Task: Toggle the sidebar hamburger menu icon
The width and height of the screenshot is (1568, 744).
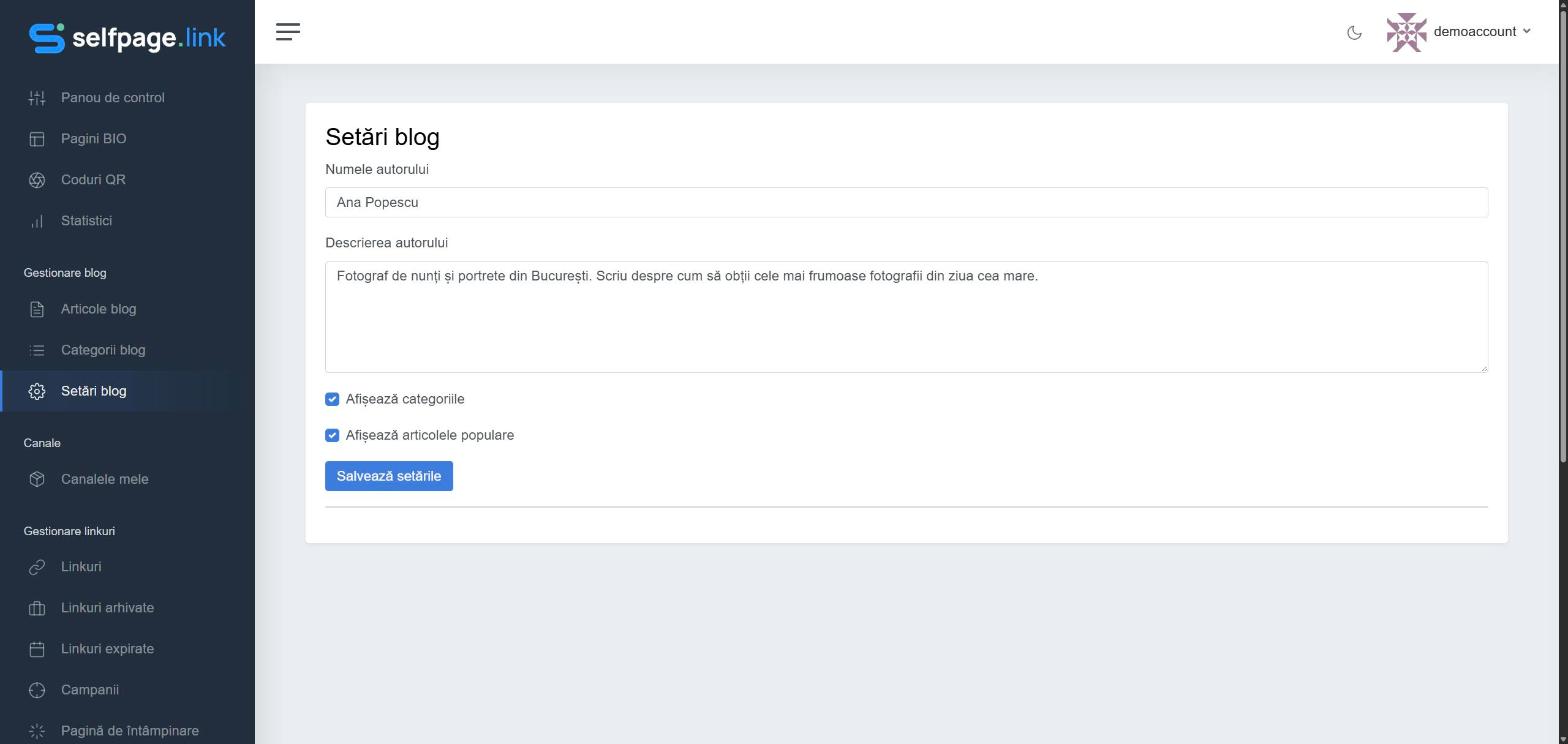Action: [288, 32]
